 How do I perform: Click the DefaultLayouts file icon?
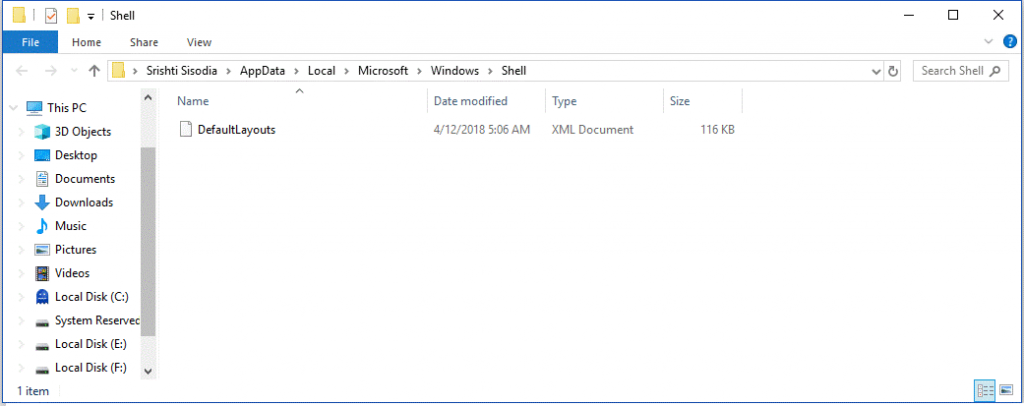coord(186,130)
